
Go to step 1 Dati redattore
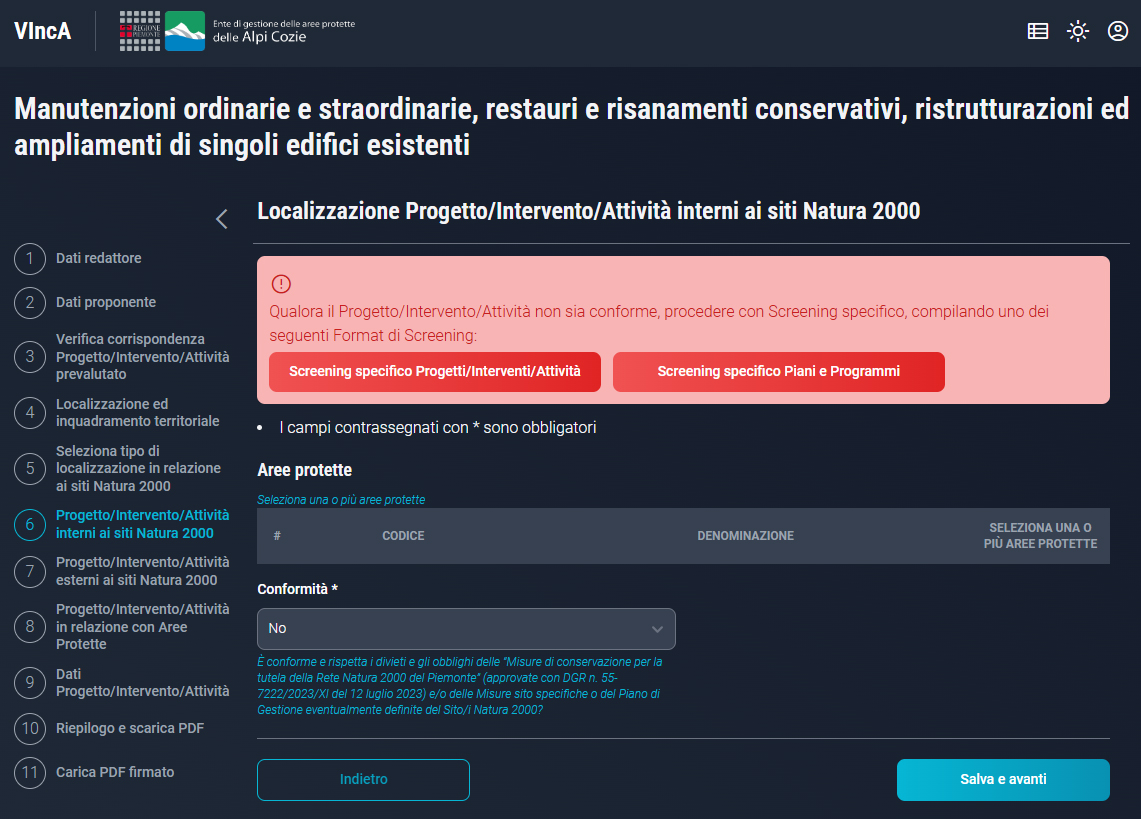(x=98, y=258)
